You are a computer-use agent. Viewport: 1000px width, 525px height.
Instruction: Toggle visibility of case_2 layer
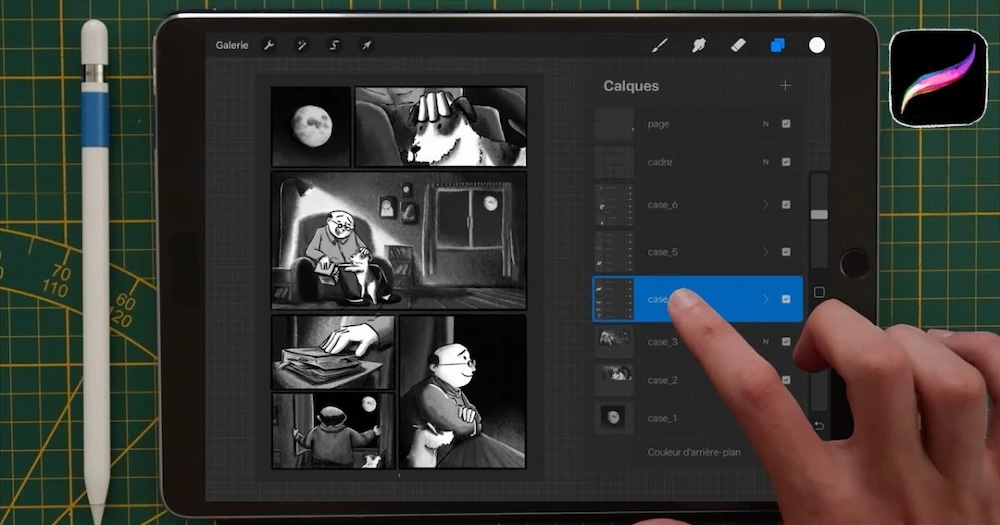[786, 380]
